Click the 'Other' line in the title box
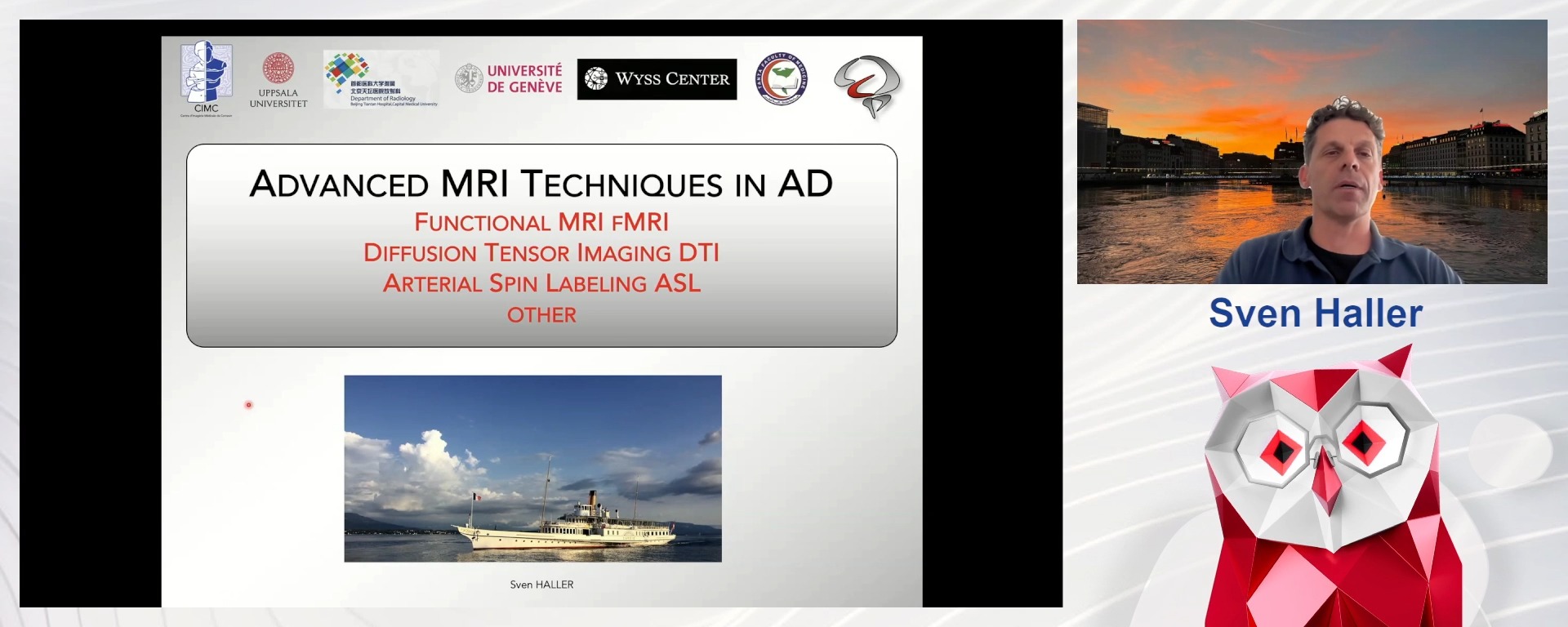Screen dimensions: 1568x627 pyautogui.click(x=541, y=315)
